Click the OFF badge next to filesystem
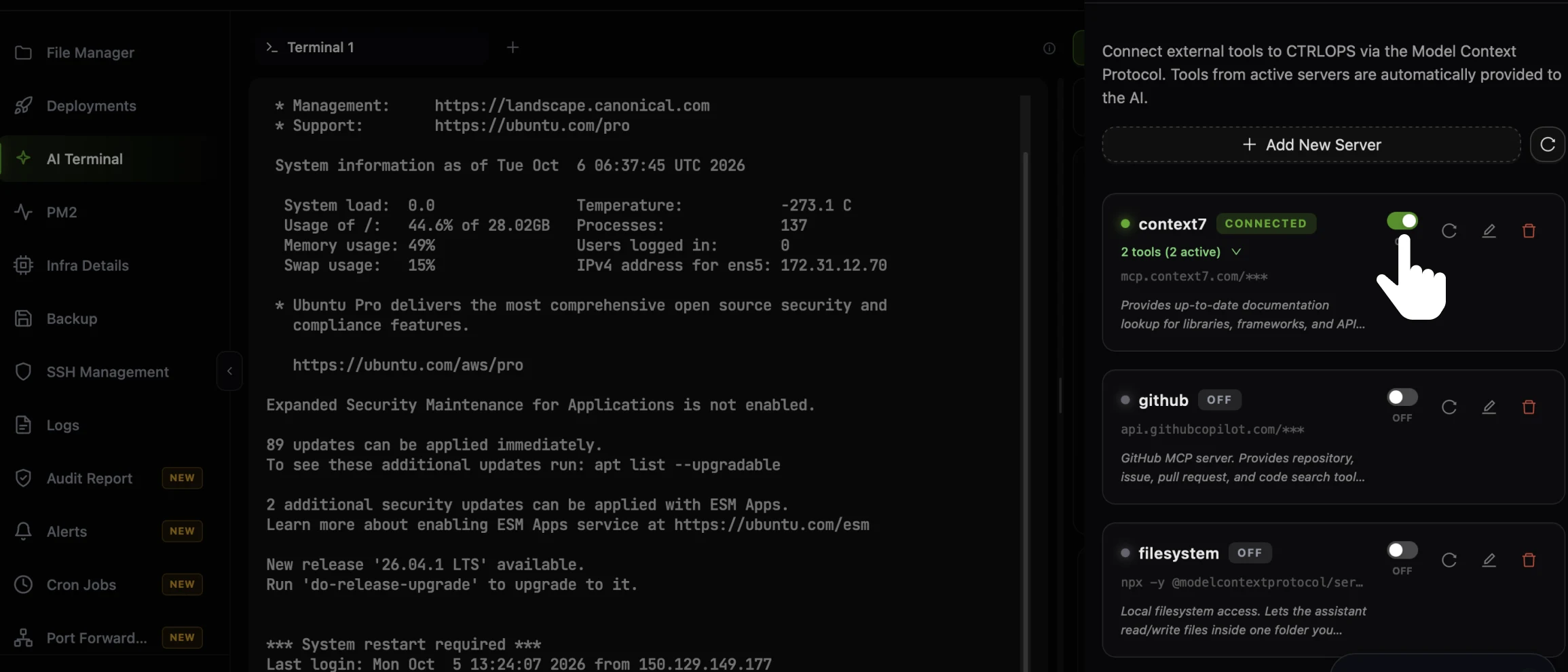The height and width of the screenshot is (672, 1568). point(1250,553)
